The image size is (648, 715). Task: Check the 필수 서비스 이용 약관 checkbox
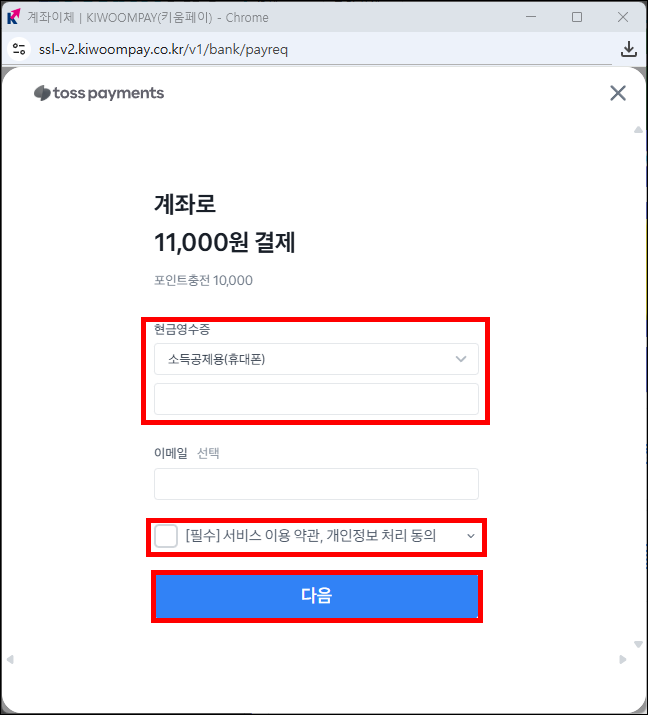[166, 536]
